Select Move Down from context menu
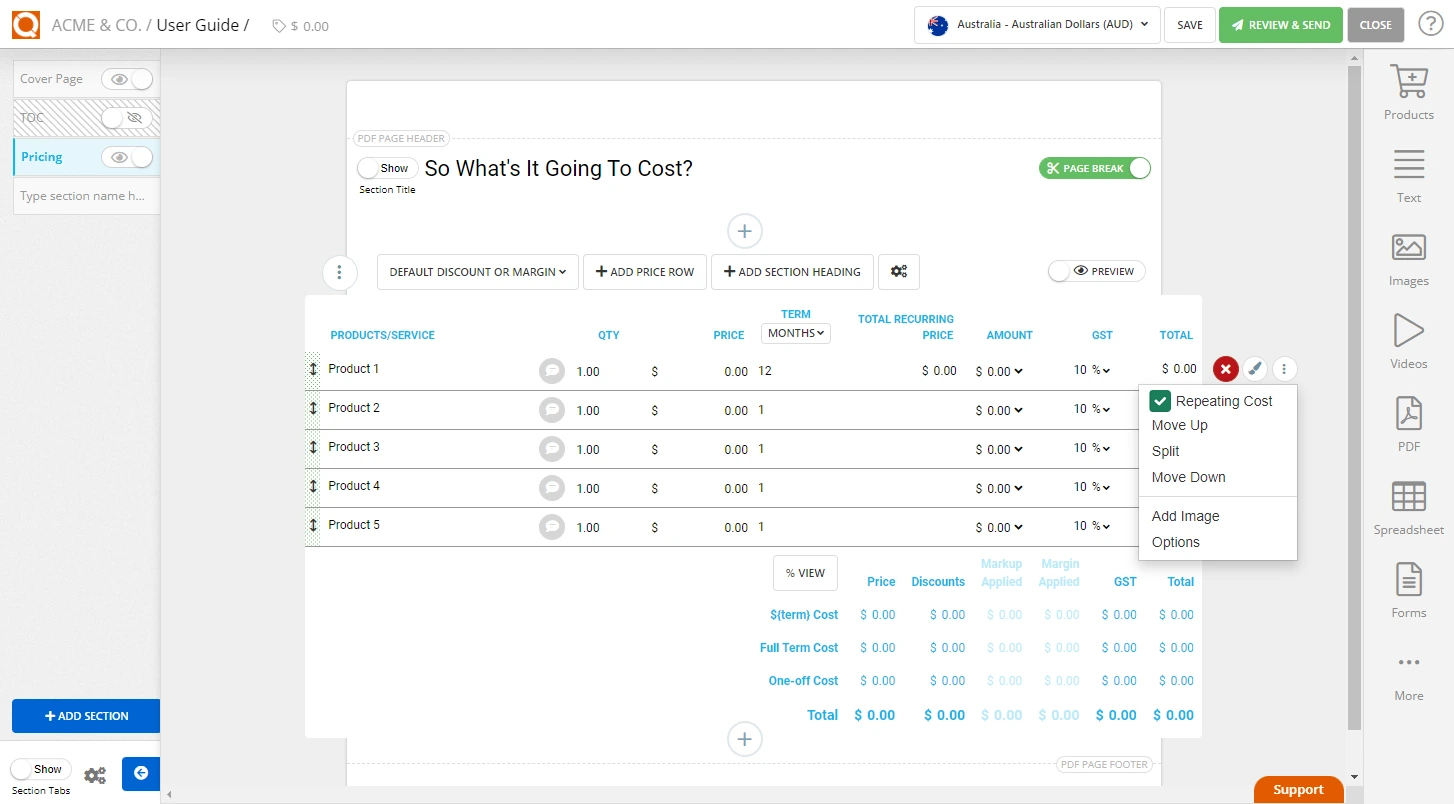Image resolution: width=1454 pixels, height=804 pixels. click(x=1189, y=477)
